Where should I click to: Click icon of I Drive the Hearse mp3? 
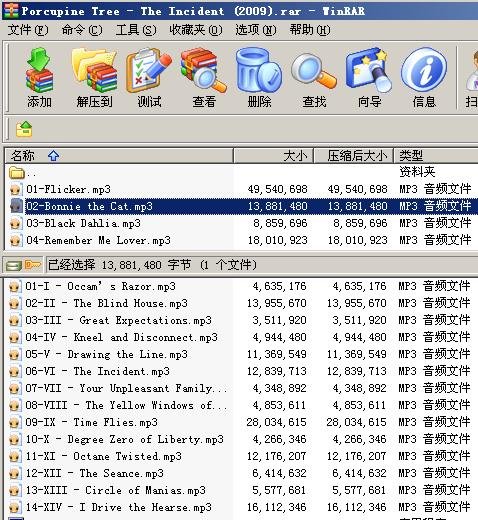click(14, 508)
